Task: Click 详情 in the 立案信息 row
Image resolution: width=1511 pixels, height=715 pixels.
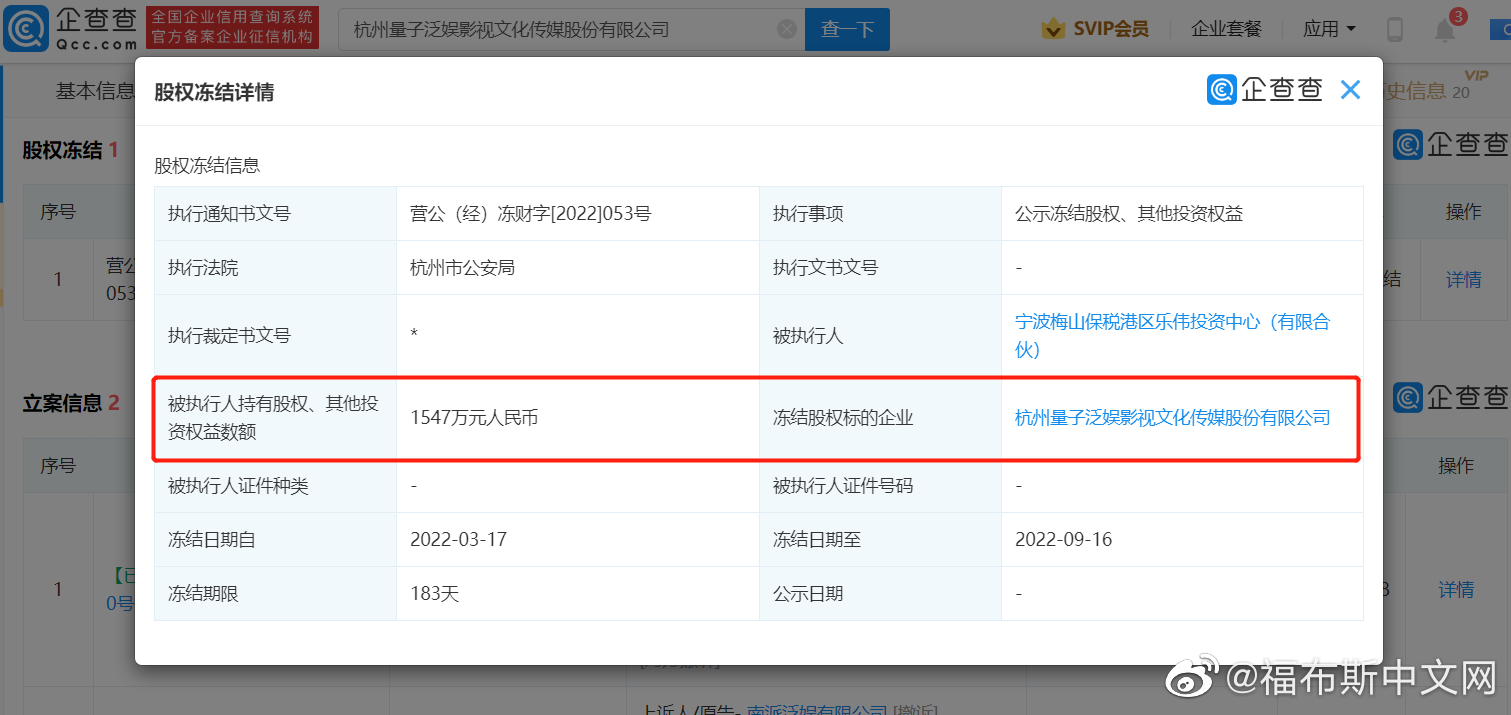Action: [1457, 589]
